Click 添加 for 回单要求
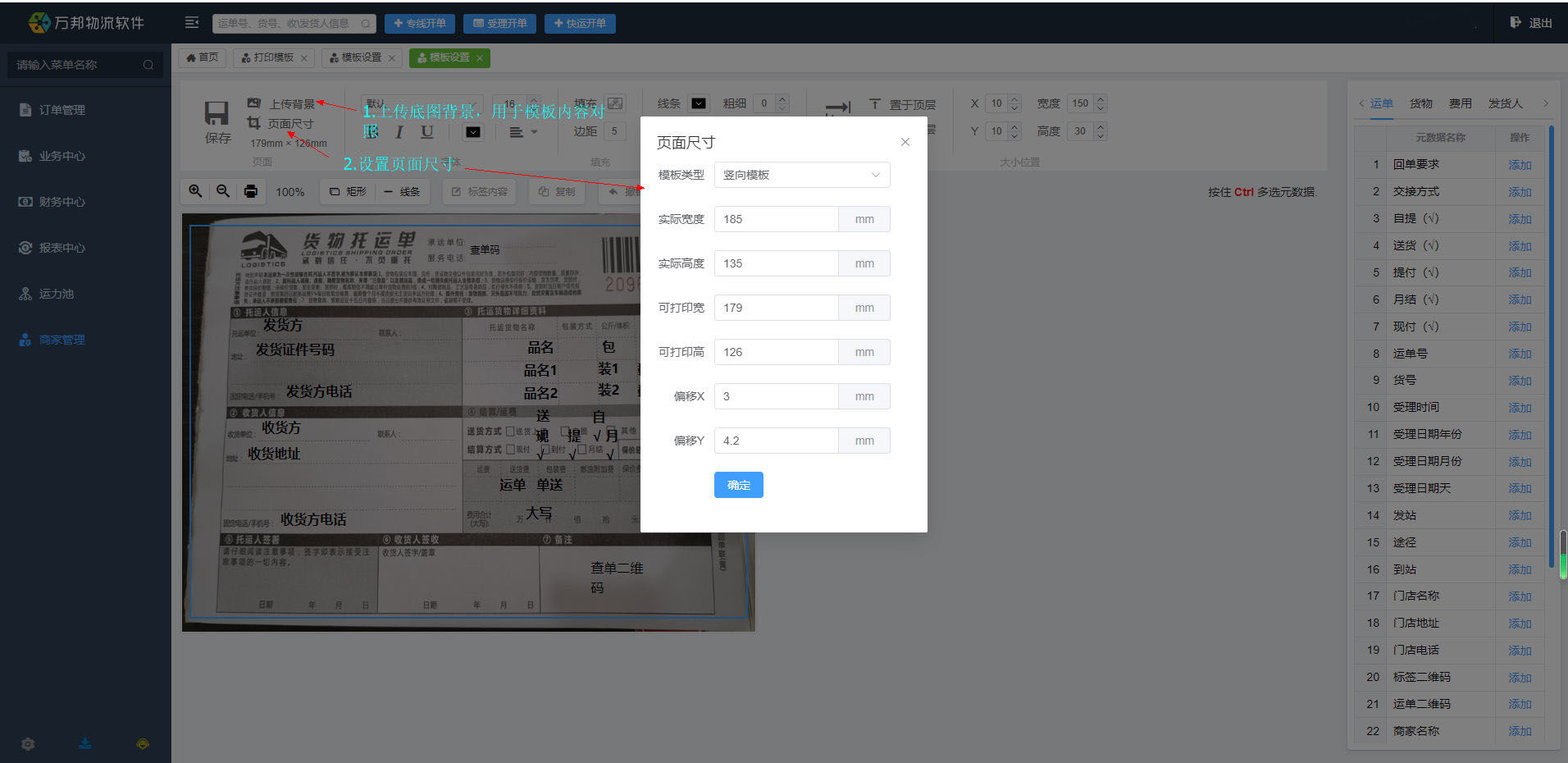 [x=1520, y=165]
